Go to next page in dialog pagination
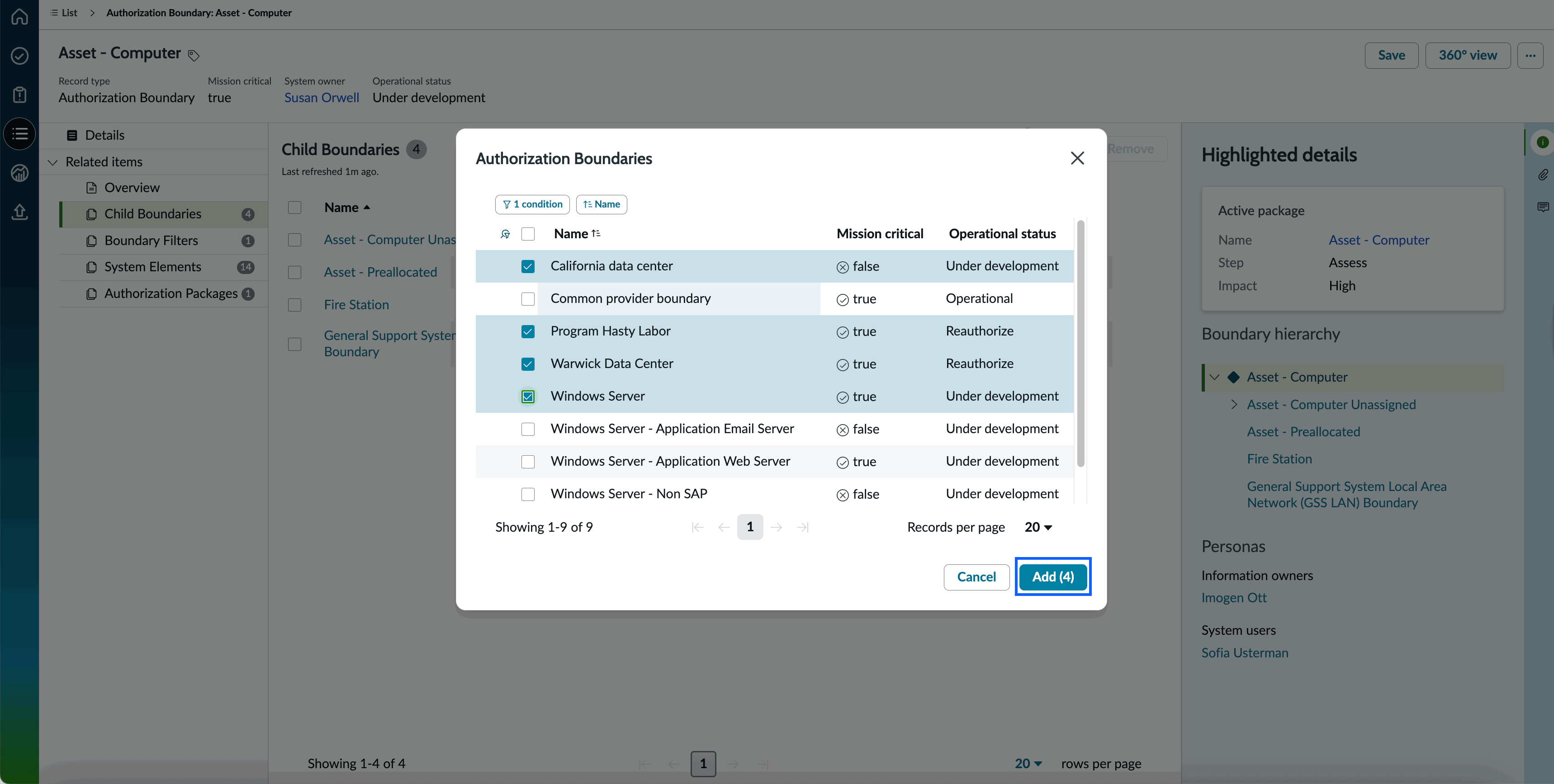Screen dimensions: 1554x784 [777, 527]
